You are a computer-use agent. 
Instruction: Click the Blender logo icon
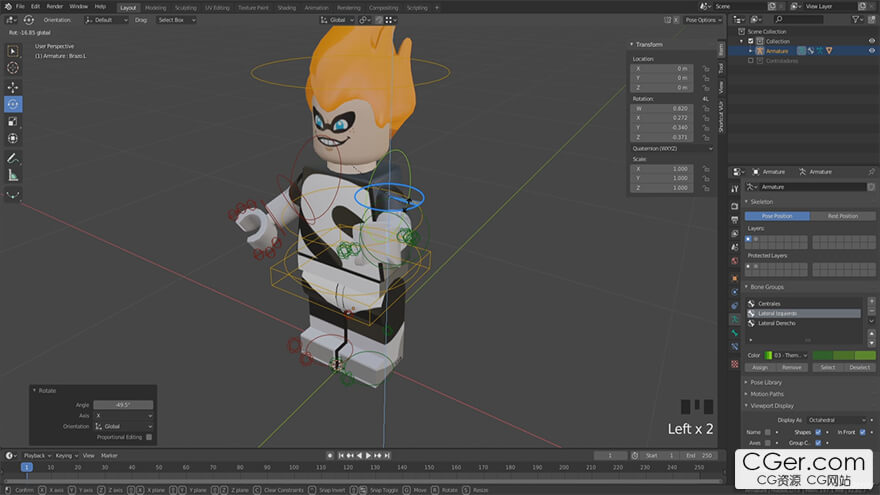tap(8, 6)
